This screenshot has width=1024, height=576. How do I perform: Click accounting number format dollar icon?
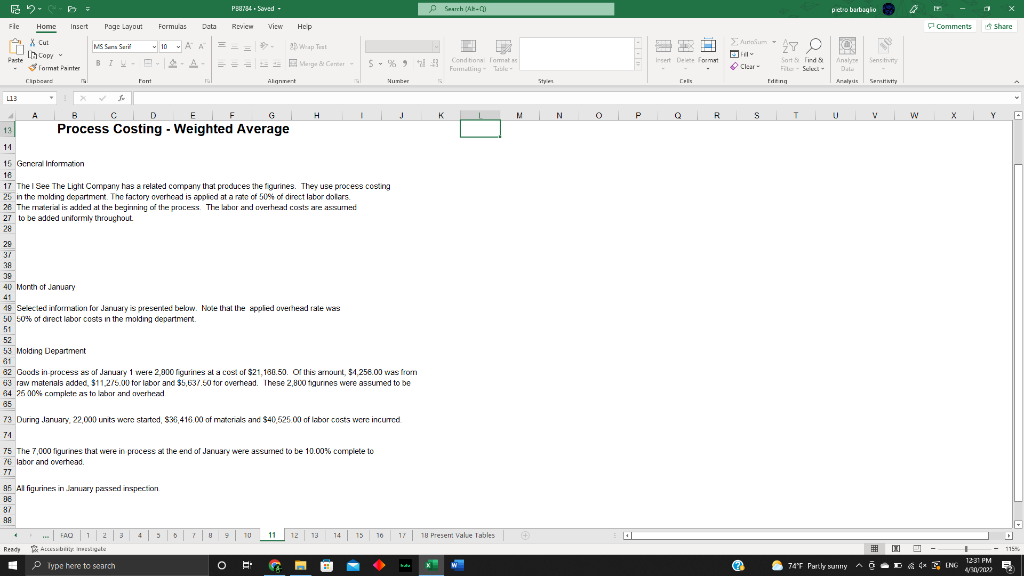pyautogui.click(x=371, y=63)
